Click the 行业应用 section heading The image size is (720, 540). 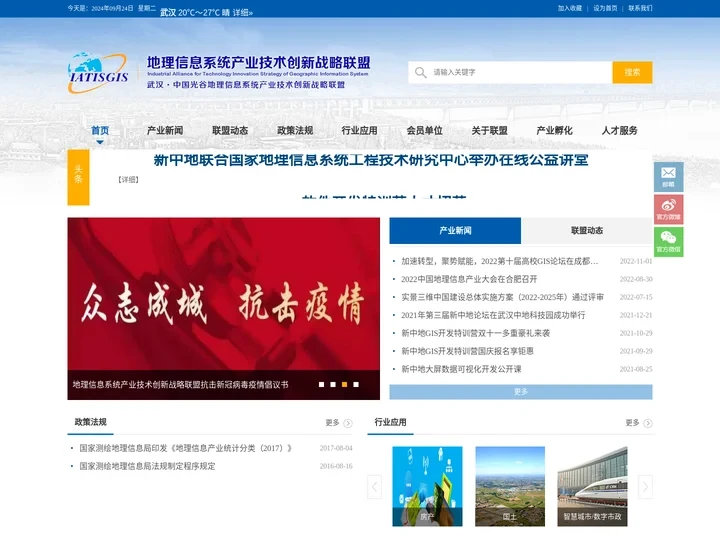pyautogui.click(x=390, y=422)
